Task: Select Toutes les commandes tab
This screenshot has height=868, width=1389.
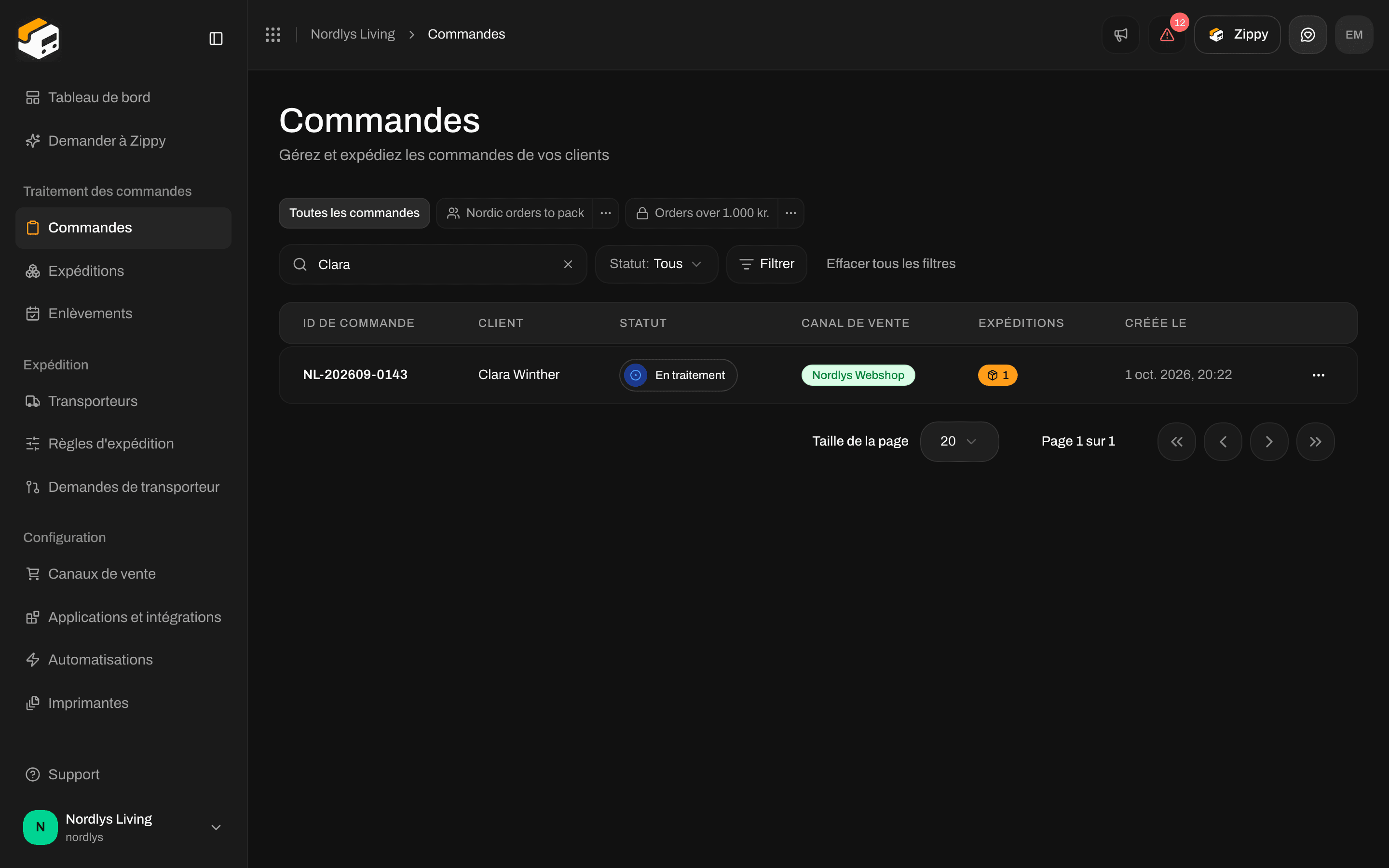Action: point(354,213)
